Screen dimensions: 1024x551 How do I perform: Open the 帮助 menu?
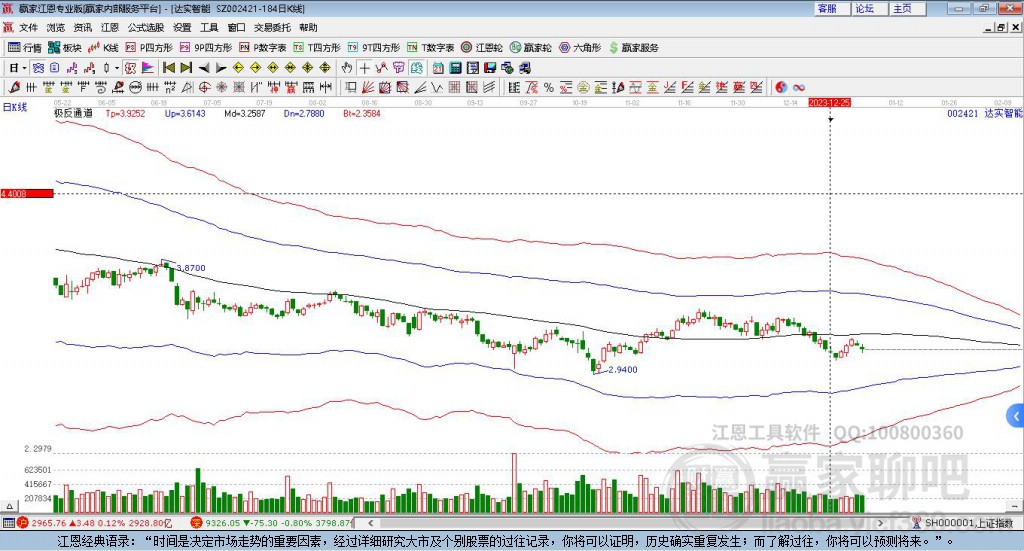click(x=308, y=27)
